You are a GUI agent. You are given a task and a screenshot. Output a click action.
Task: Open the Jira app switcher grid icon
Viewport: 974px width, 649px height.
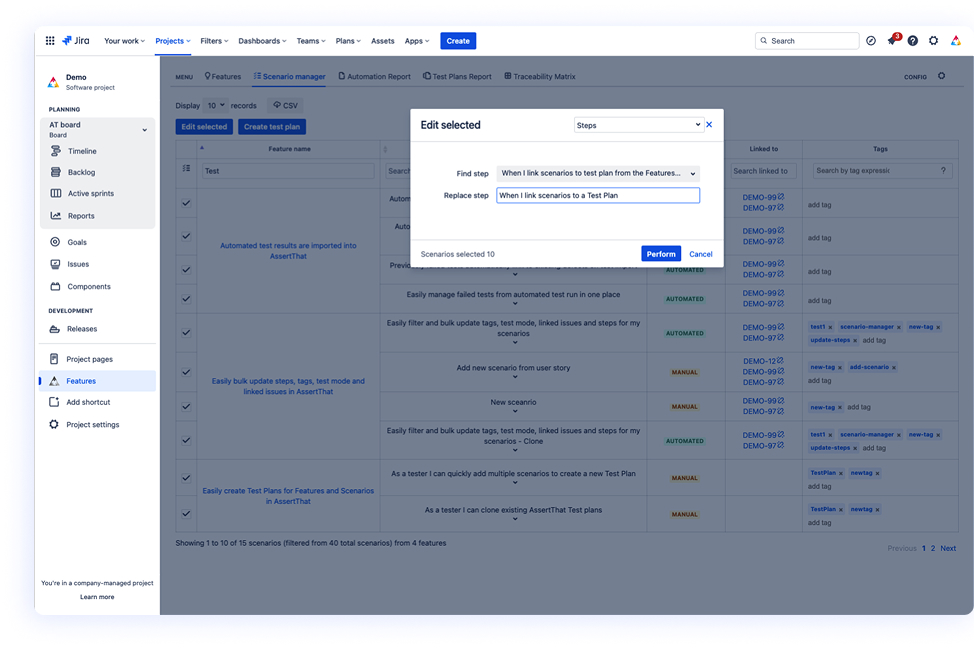click(x=49, y=40)
